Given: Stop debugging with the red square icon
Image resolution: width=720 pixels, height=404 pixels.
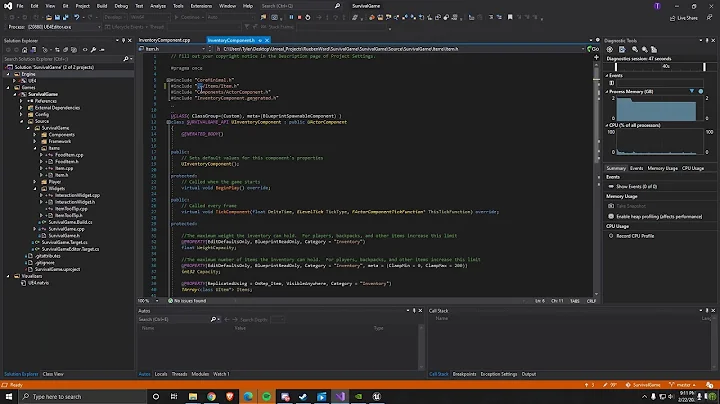Looking at the screenshot, I should [x=299, y=17].
